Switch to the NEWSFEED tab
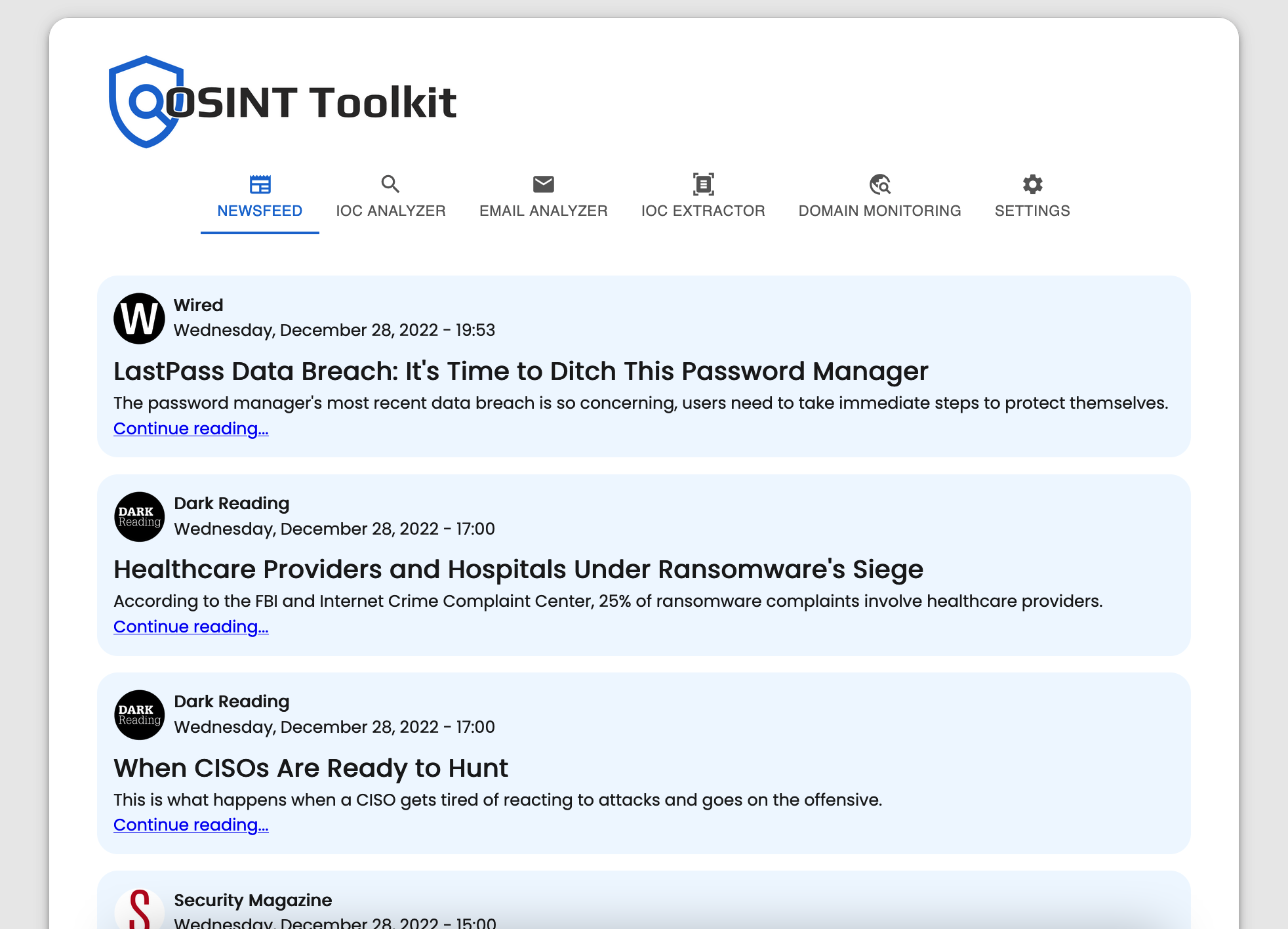 [x=260, y=200]
